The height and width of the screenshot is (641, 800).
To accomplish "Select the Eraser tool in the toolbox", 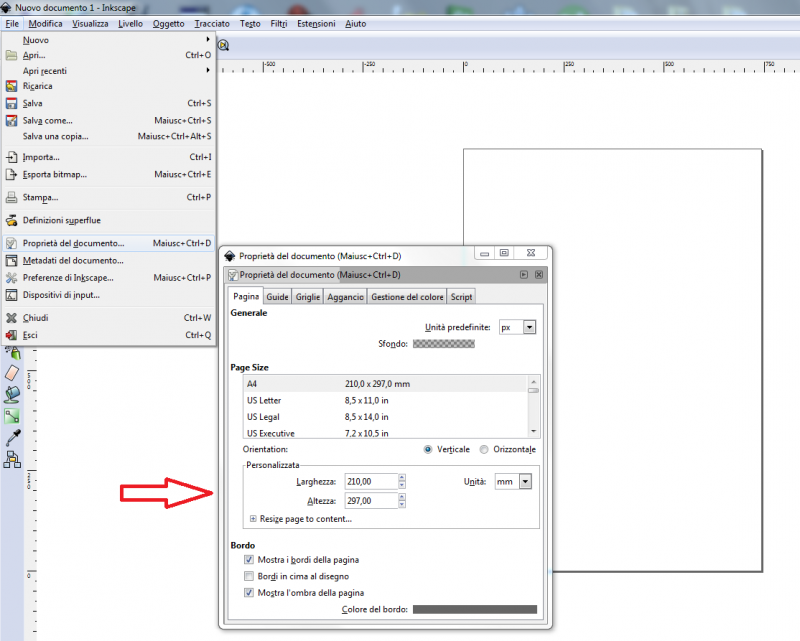I will [x=12, y=372].
